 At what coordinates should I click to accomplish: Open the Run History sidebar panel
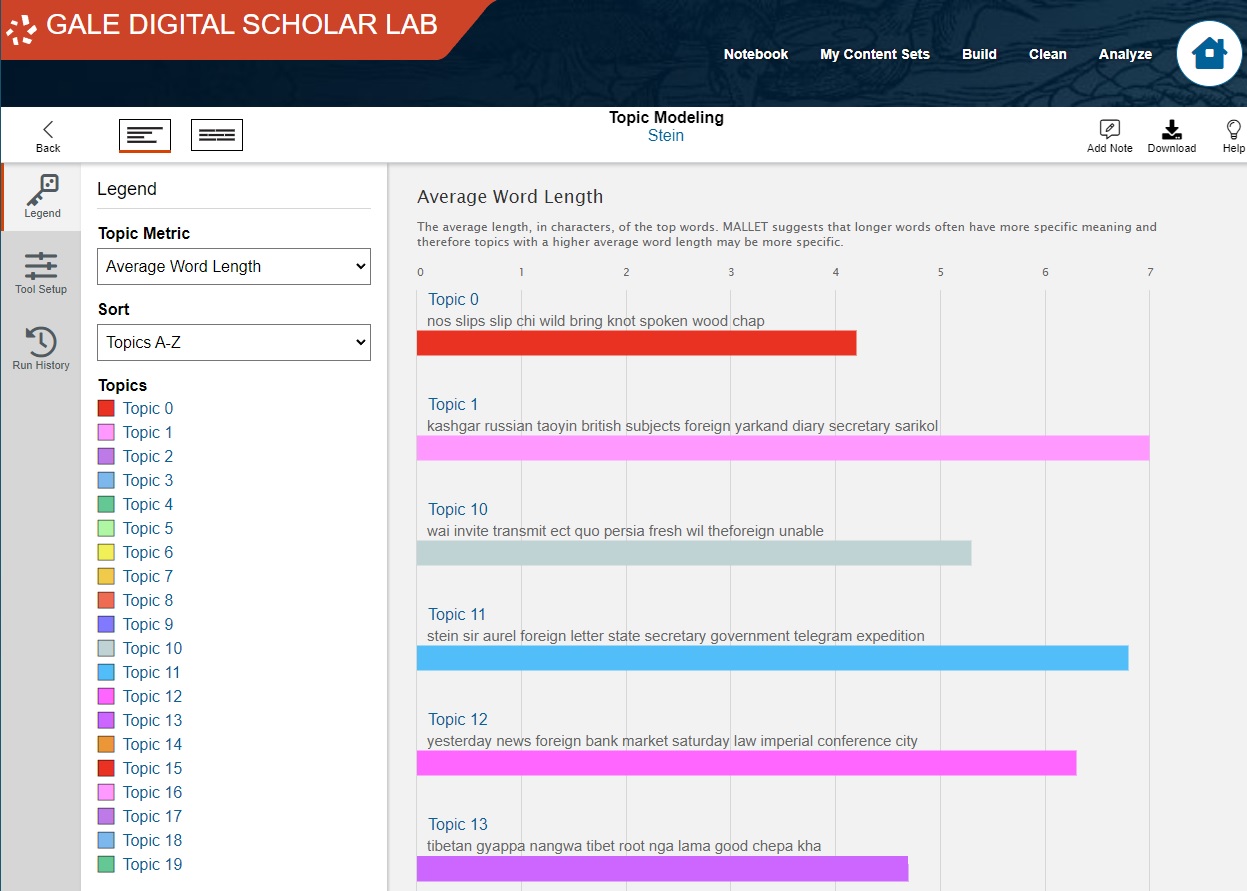41,349
